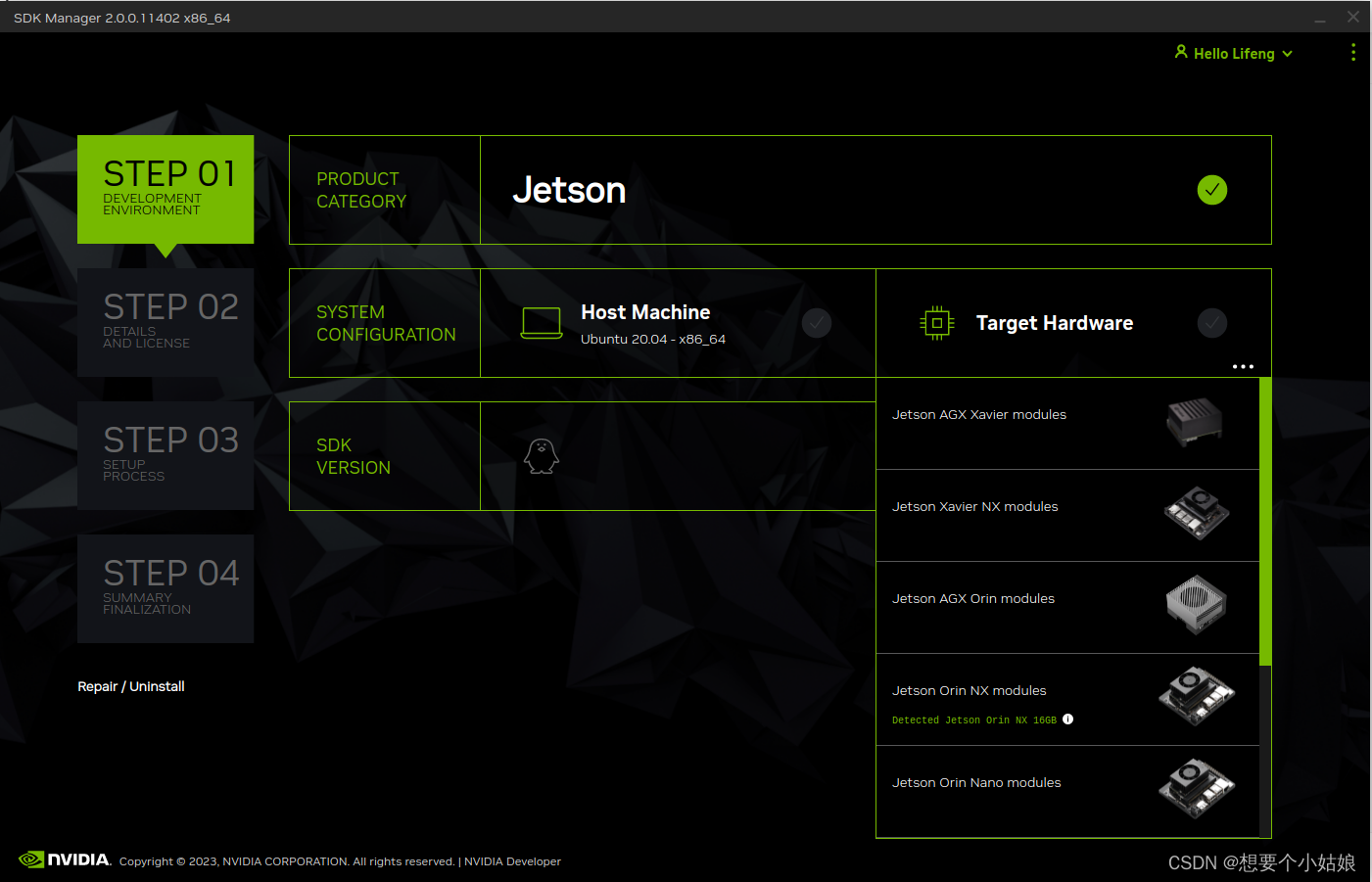Click the Target Hardware ellipsis expander
Screen dimensions: 1372x882
tap(1243, 366)
